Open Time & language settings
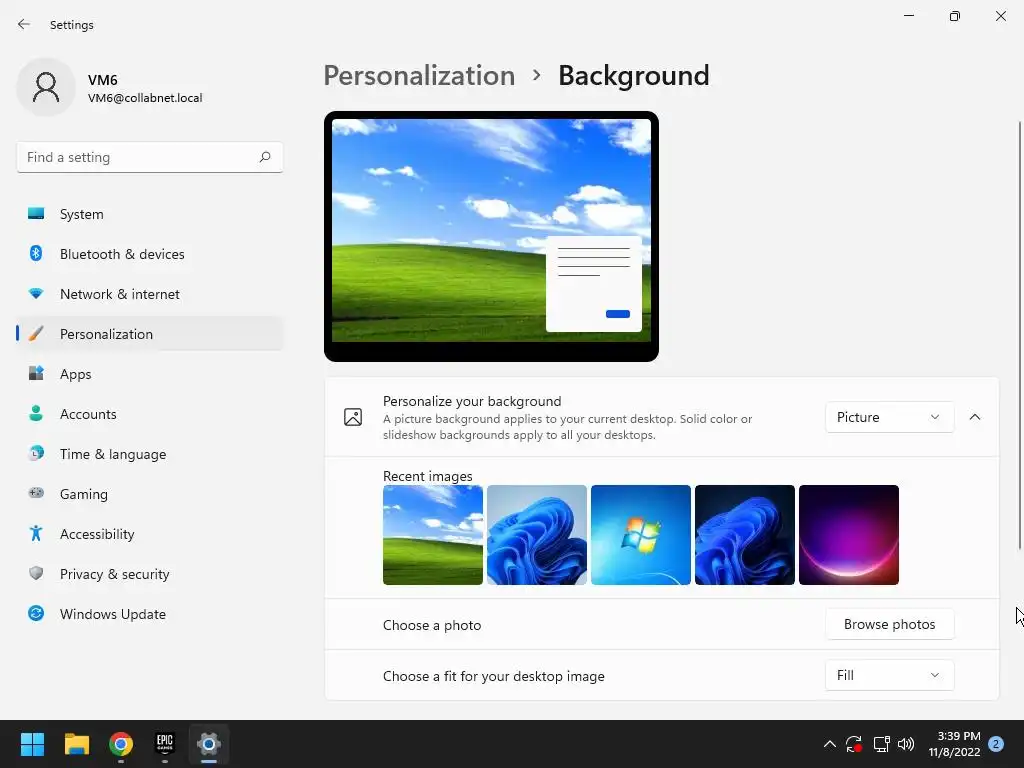Screen dimensions: 1024x768 (150, 454)
